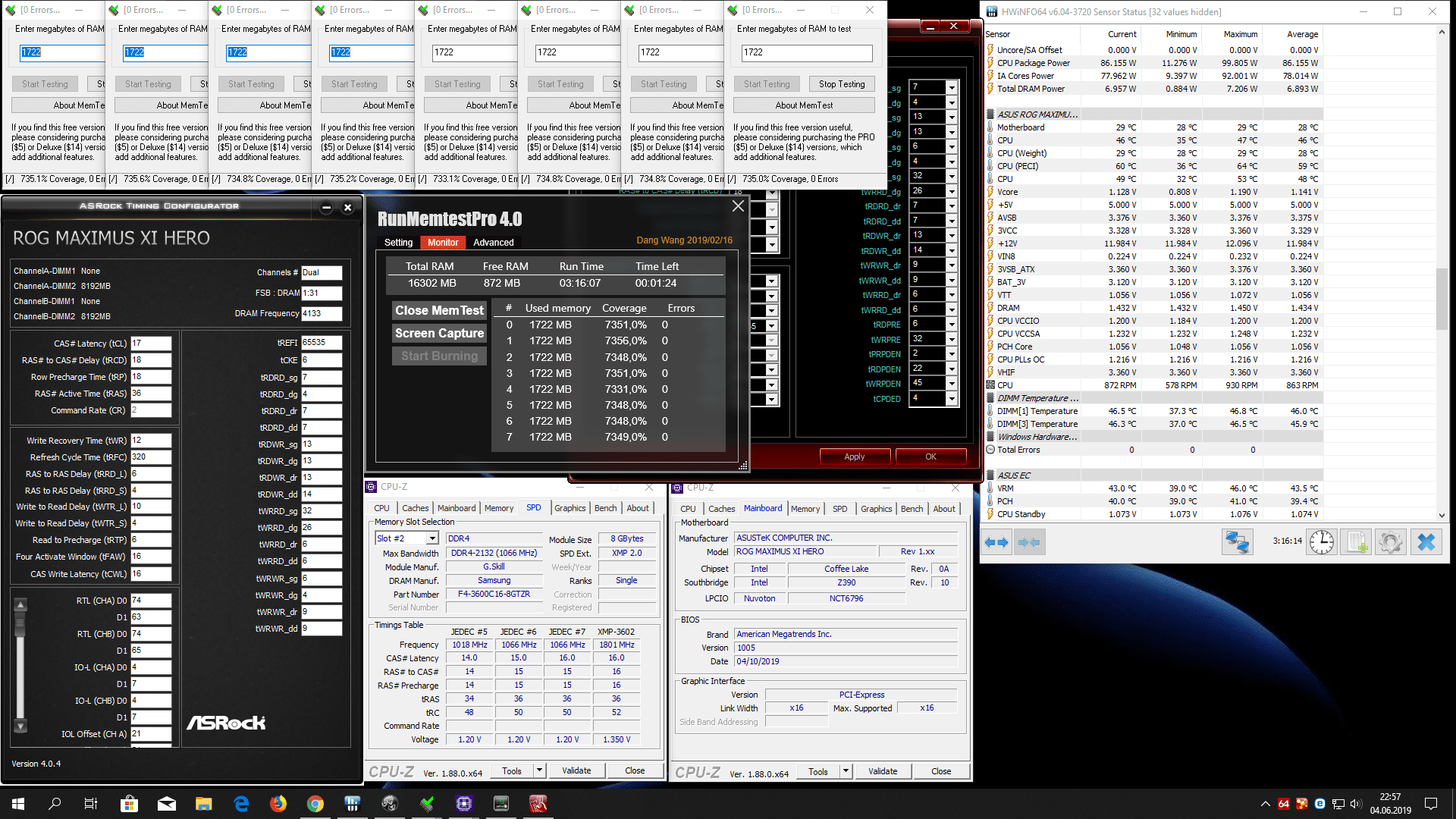This screenshot has height=819, width=1456.
Task: Click ASUS EC sensor group header
Action: (1153, 475)
